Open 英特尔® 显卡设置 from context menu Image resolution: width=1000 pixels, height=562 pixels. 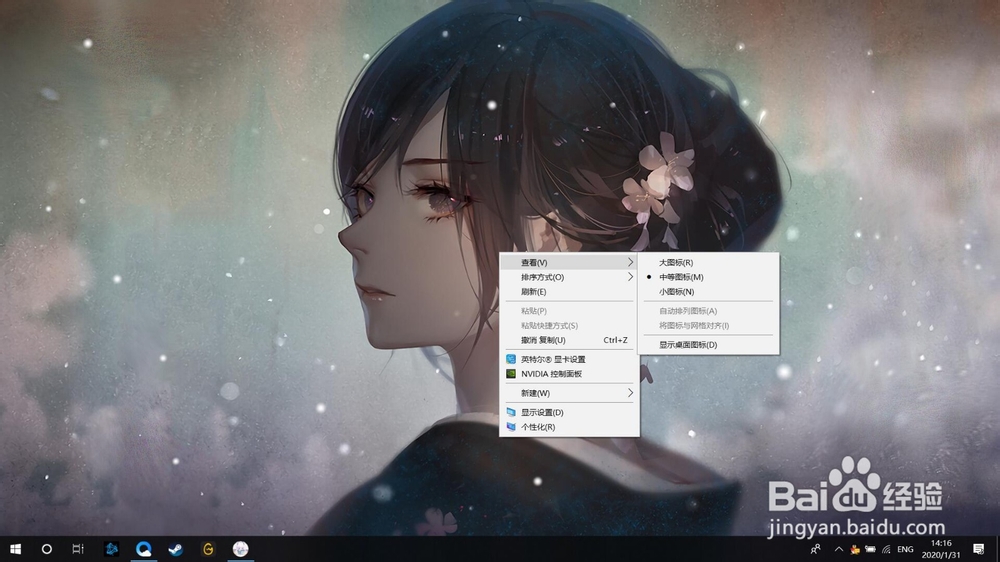coord(569,359)
